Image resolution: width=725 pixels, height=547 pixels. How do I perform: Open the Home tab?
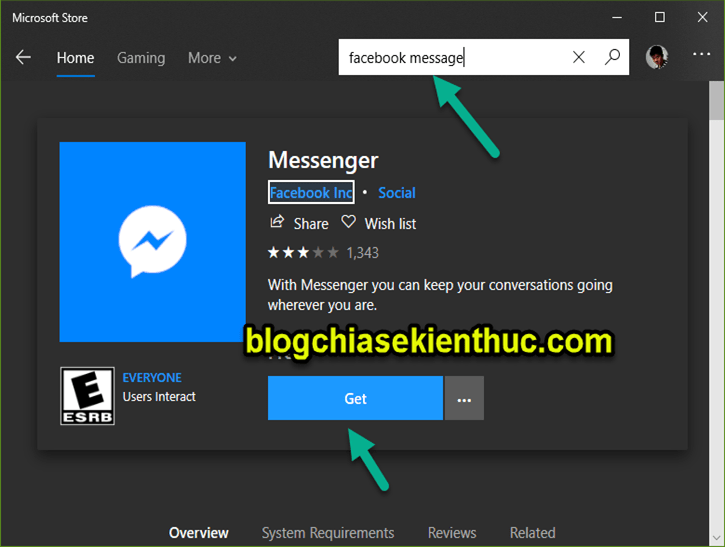(75, 58)
